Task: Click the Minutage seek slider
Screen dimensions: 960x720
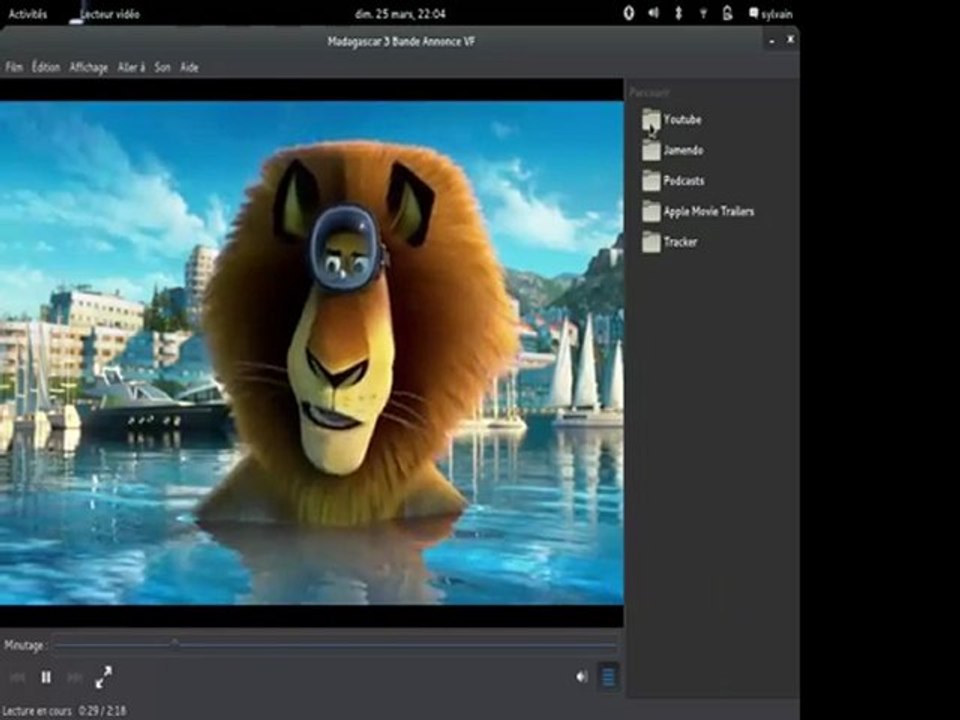Action: [336, 645]
